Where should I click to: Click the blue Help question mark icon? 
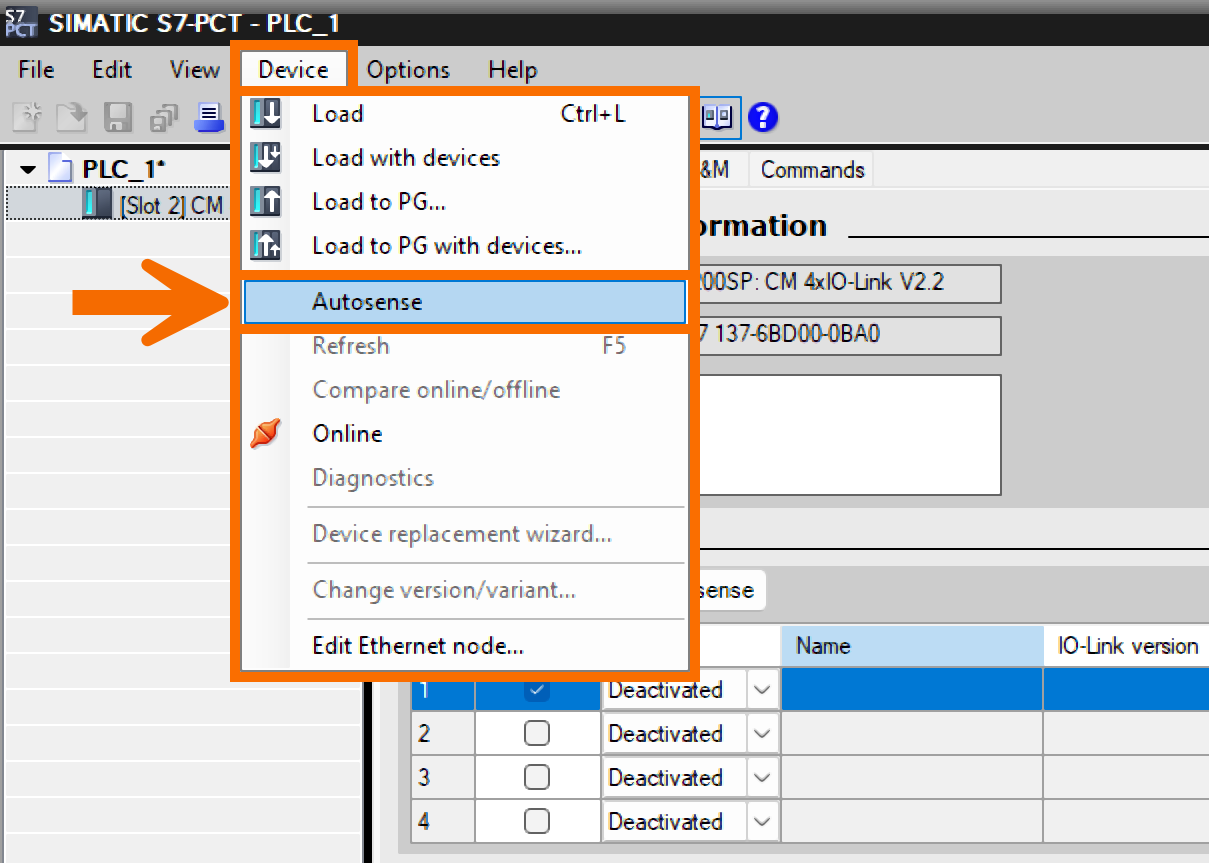(x=762, y=117)
